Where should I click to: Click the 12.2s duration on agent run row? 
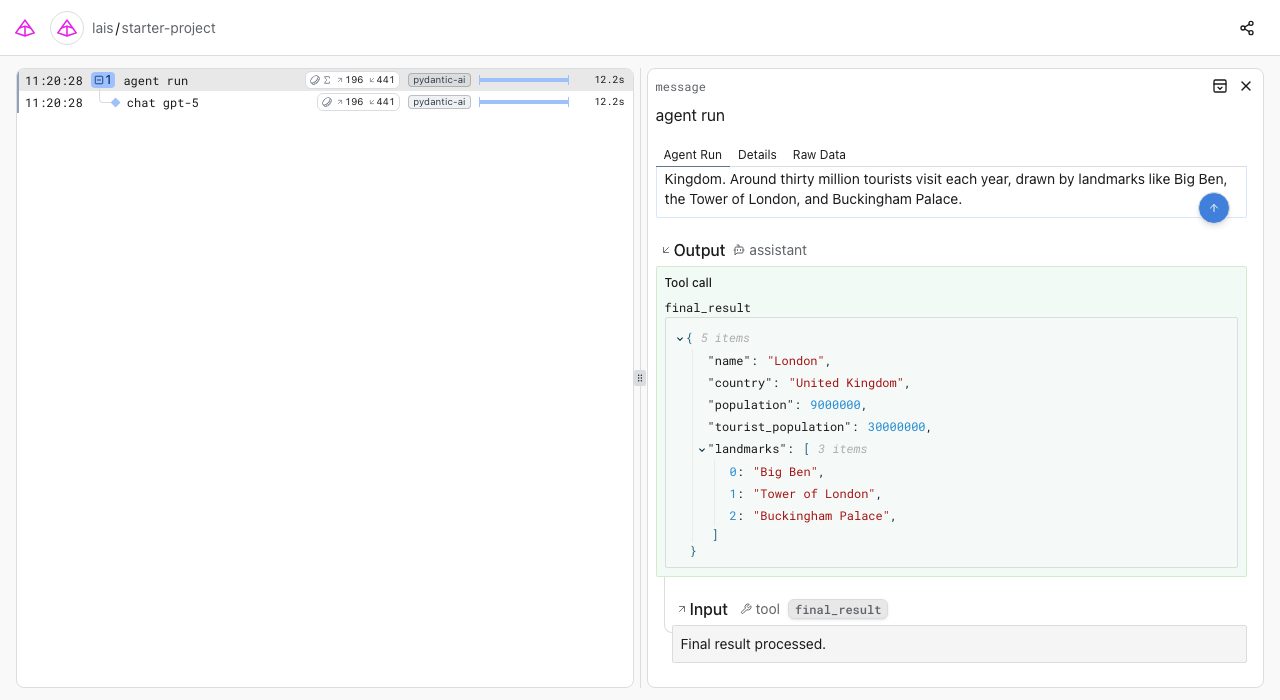pyautogui.click(x=609, y=80)
